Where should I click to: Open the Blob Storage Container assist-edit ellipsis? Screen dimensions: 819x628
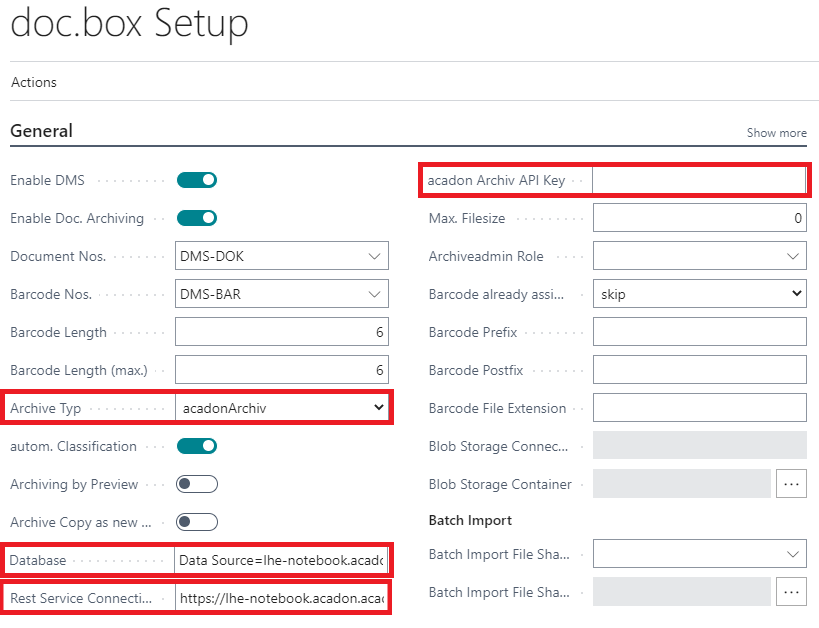pos(792,483)
